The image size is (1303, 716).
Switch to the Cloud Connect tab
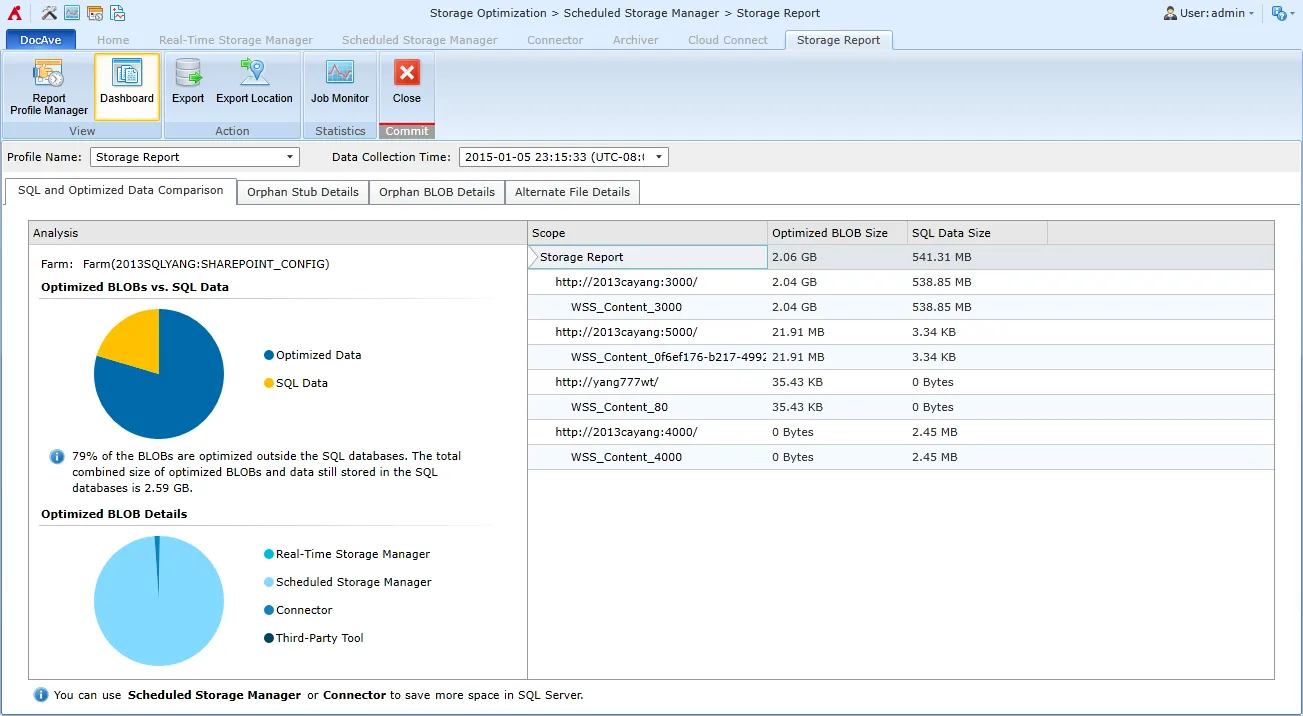click(x=728, y=40)
